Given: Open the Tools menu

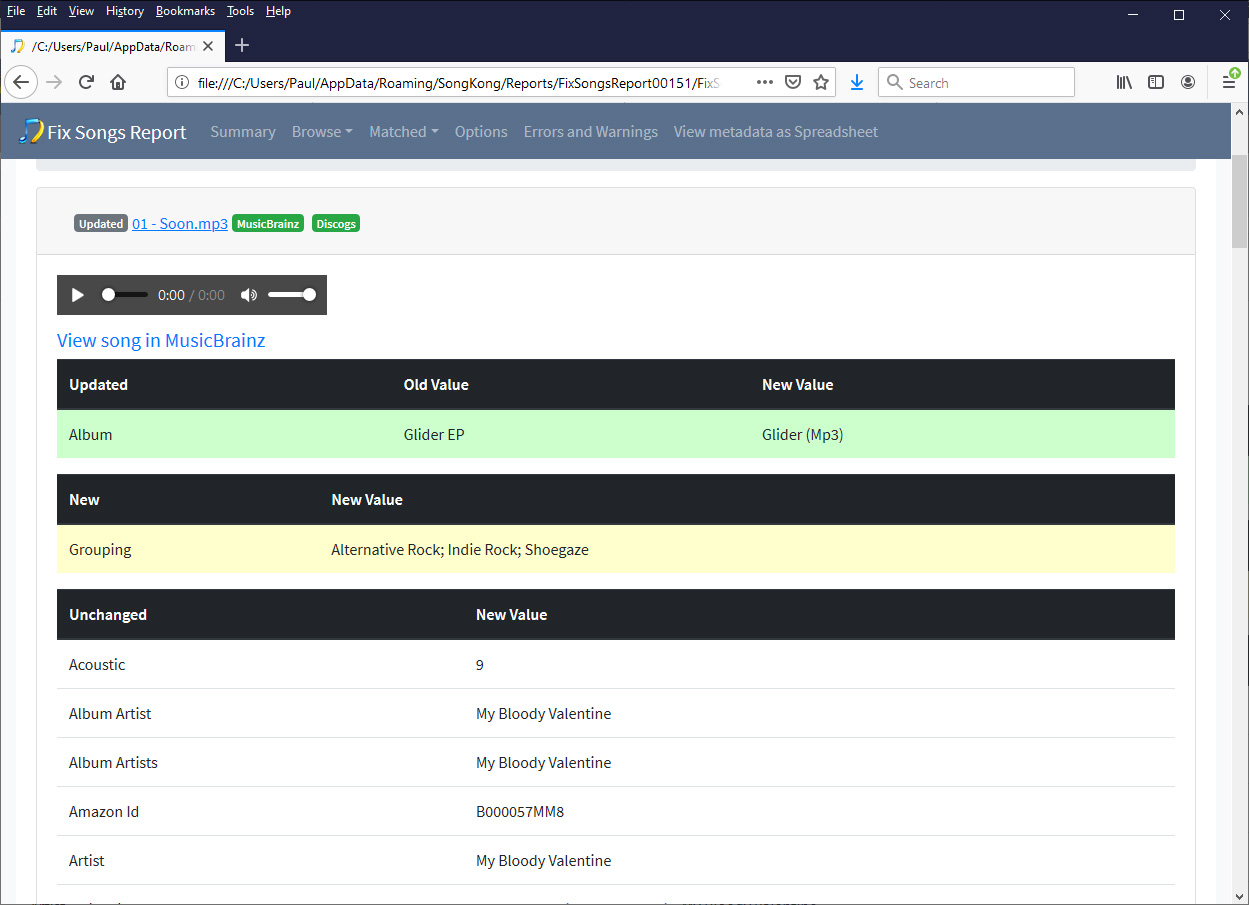Looking at the screenshot, I should click(x=240, y=11).
